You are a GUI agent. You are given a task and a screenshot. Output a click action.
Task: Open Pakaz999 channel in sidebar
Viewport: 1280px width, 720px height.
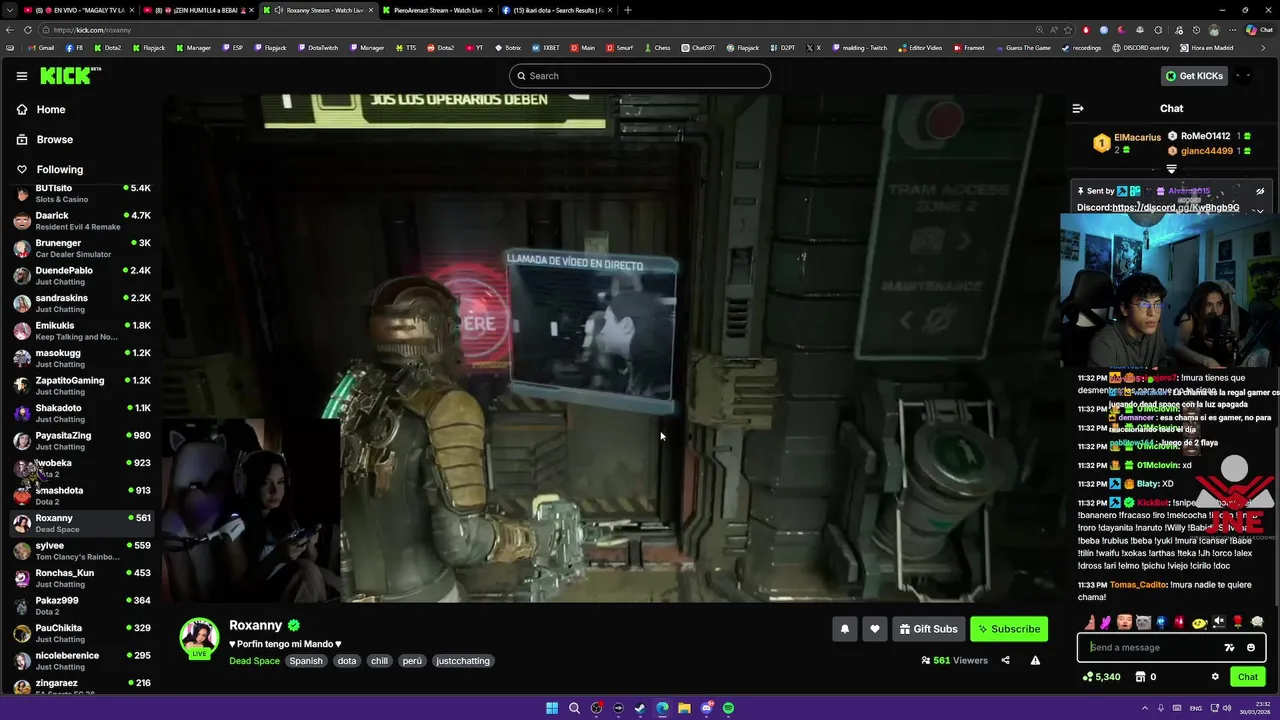point(82,606)
